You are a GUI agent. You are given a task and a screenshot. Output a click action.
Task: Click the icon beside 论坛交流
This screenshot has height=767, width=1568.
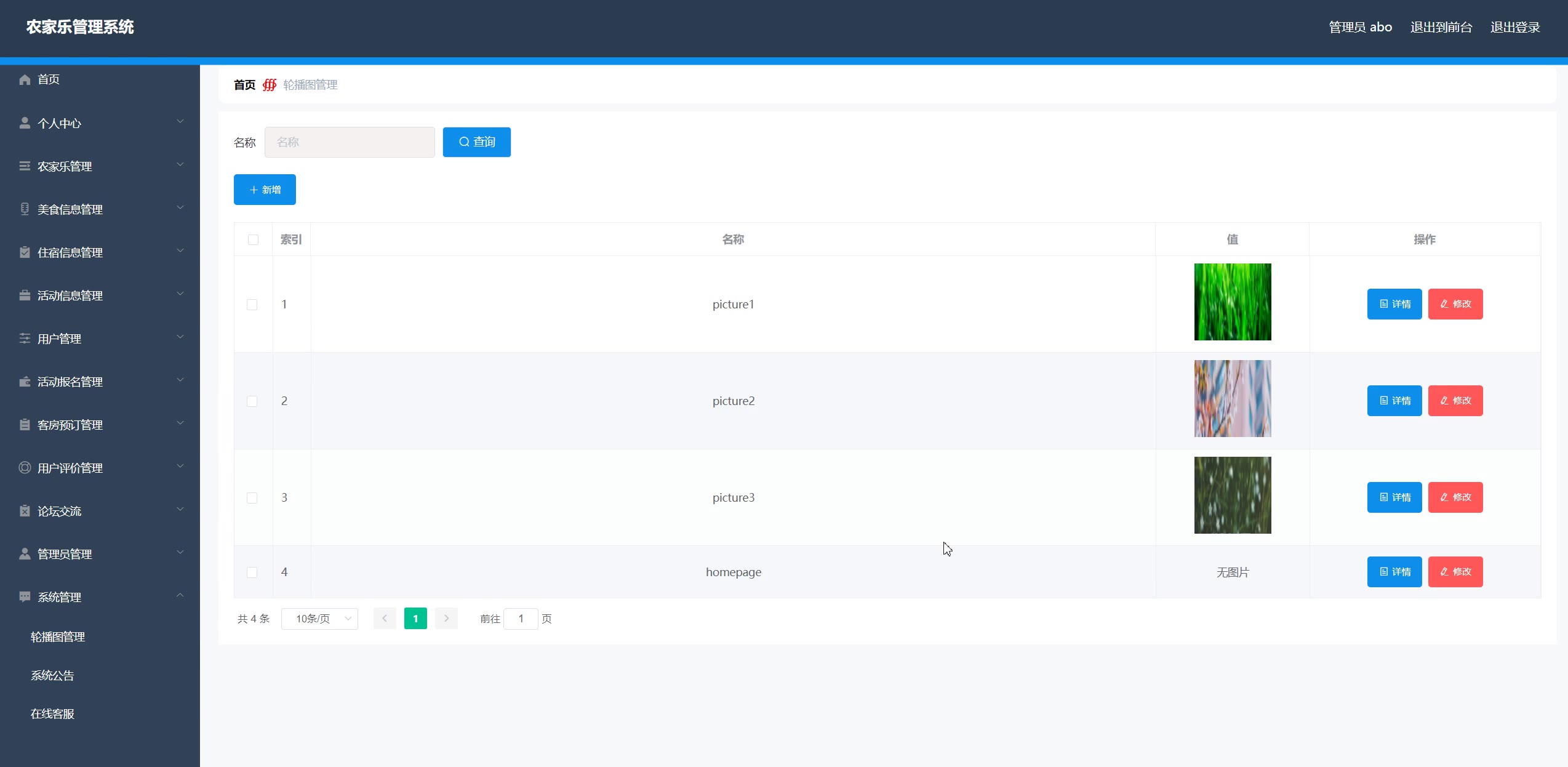click(x=25, y=510)
